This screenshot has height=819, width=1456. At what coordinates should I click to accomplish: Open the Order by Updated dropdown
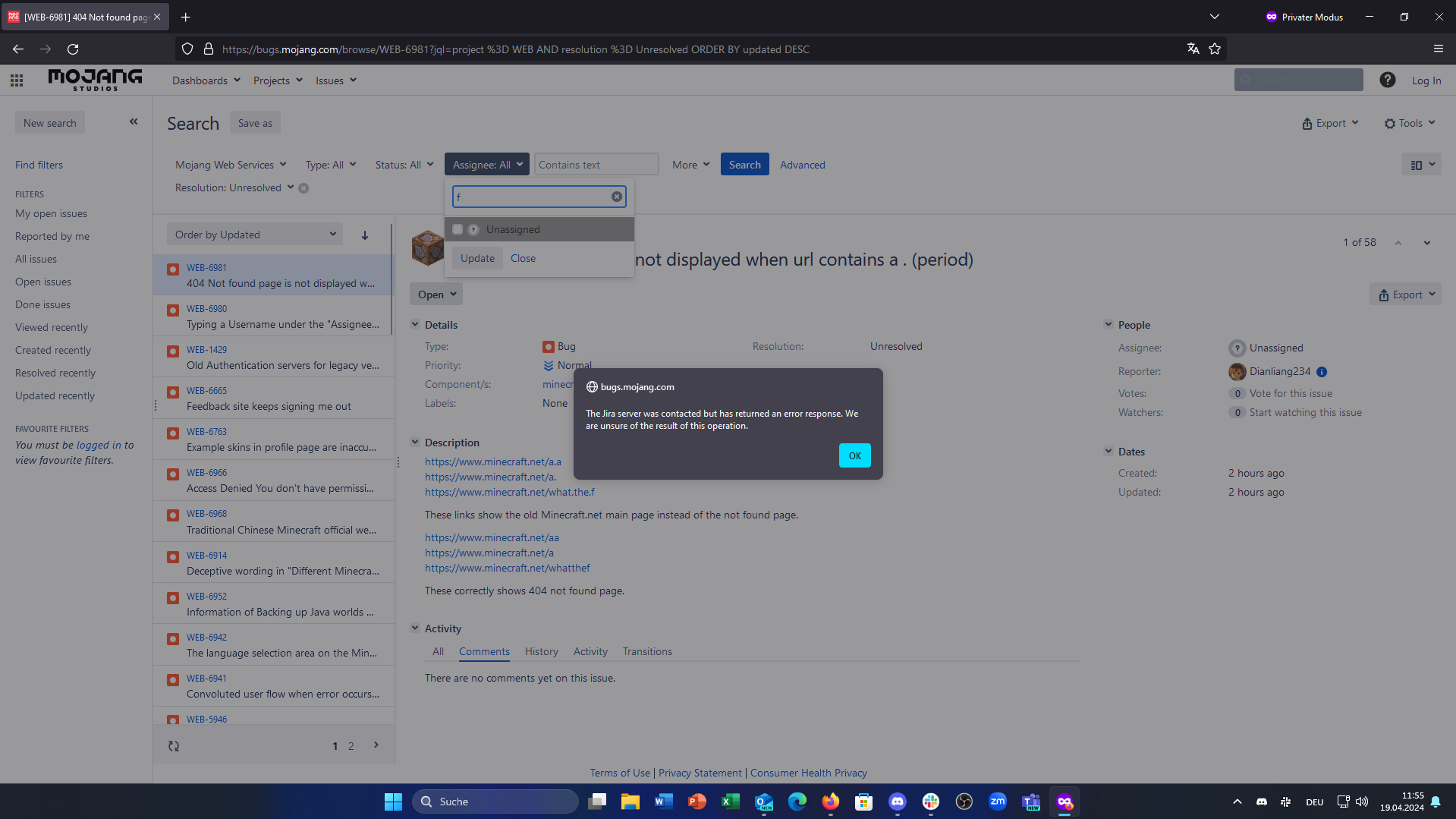tap(255, 235)
